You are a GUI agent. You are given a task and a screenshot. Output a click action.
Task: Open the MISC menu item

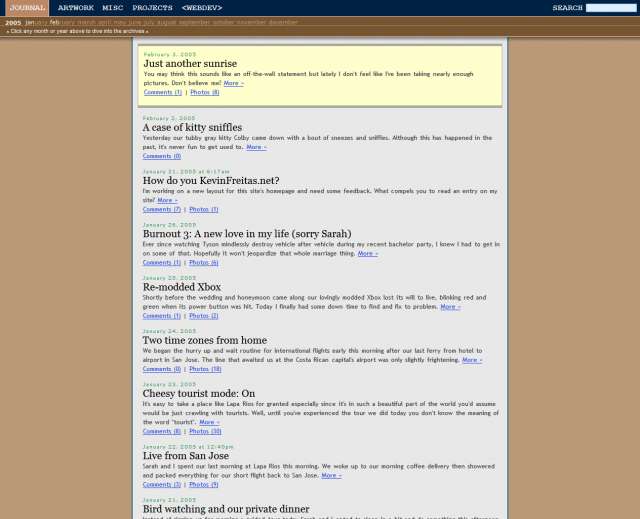113,8
